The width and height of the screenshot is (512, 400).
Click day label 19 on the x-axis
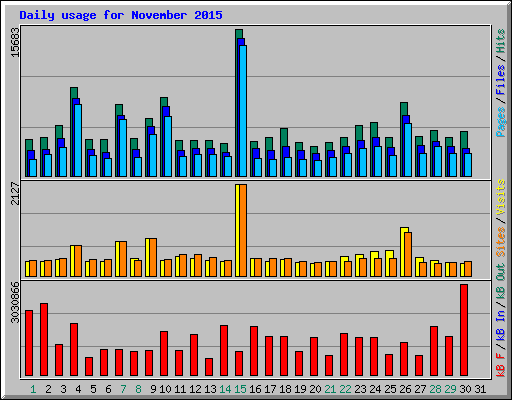[300, 389]
